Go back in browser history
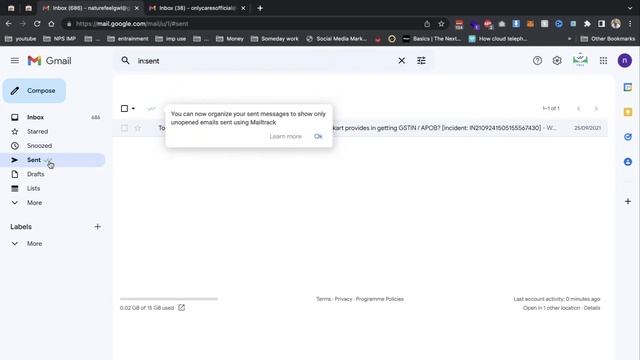This screenshot has width=640, height=360. coord(9,24)
